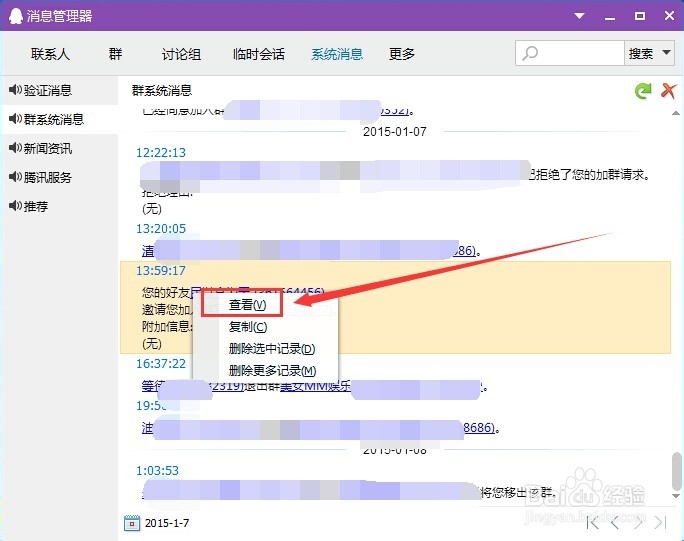
Task: Click the 群系统消息 panel heading
Action: tap(162, 90)
